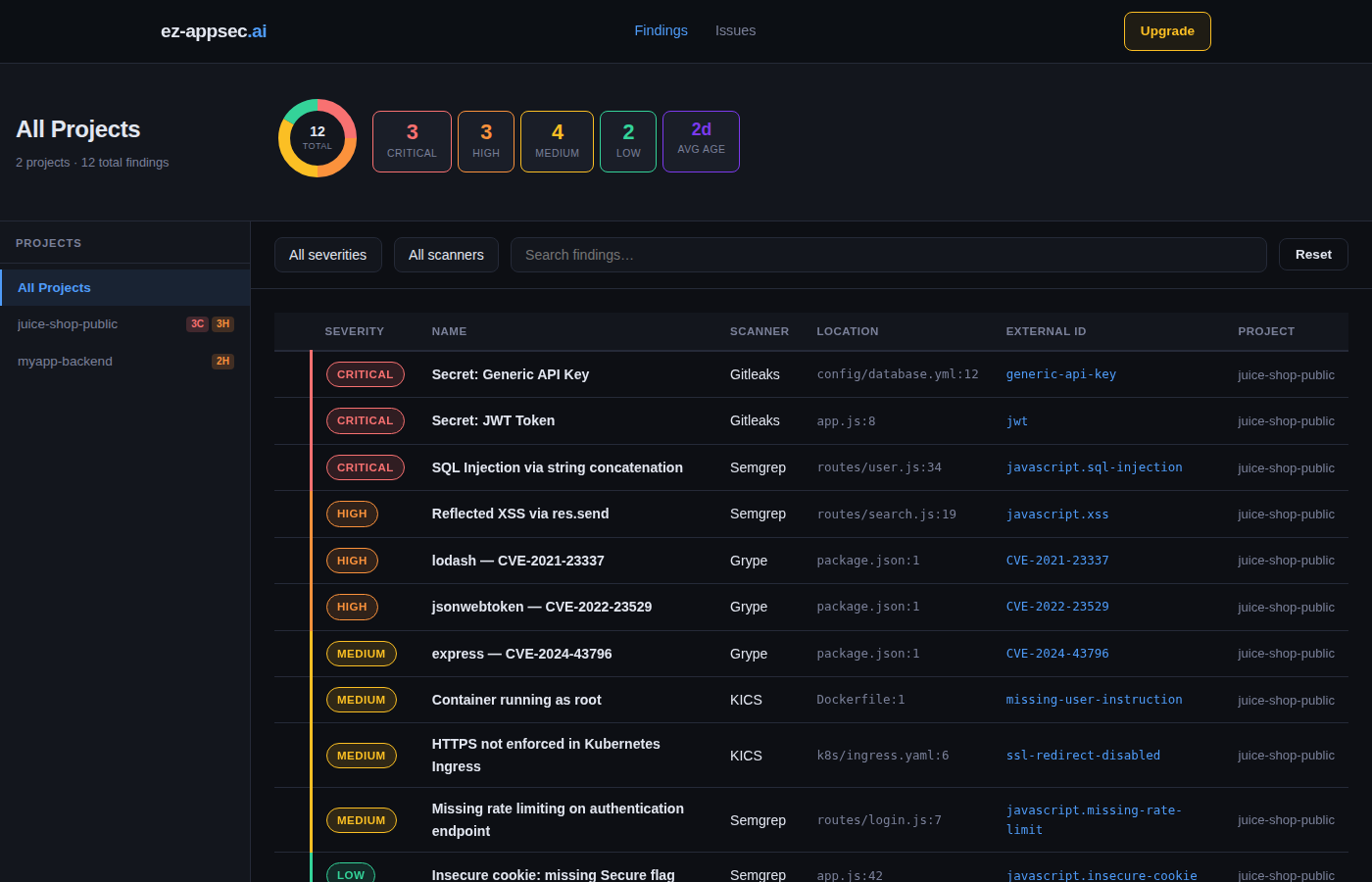The width and height of the screenshot is (1372, 882).
Task: Switch to the Issues tab
Action: click(735, 30)
